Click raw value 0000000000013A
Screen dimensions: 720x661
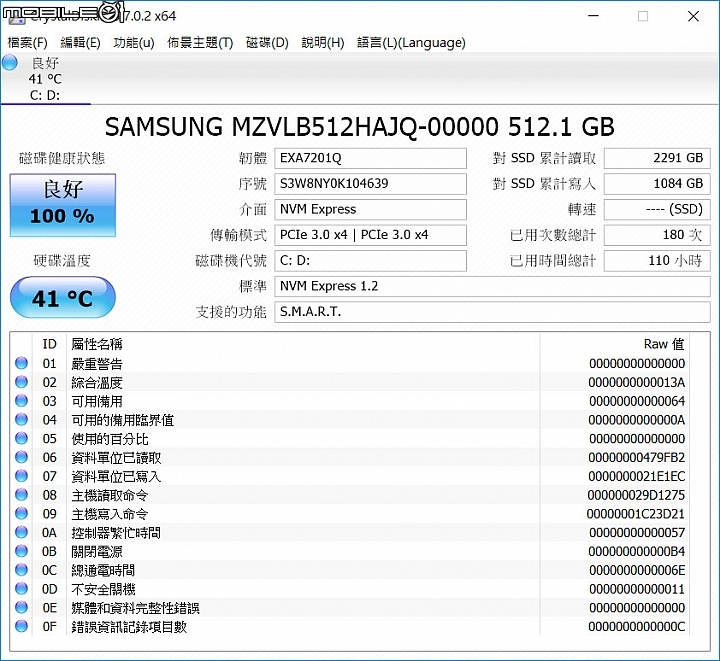636,382
